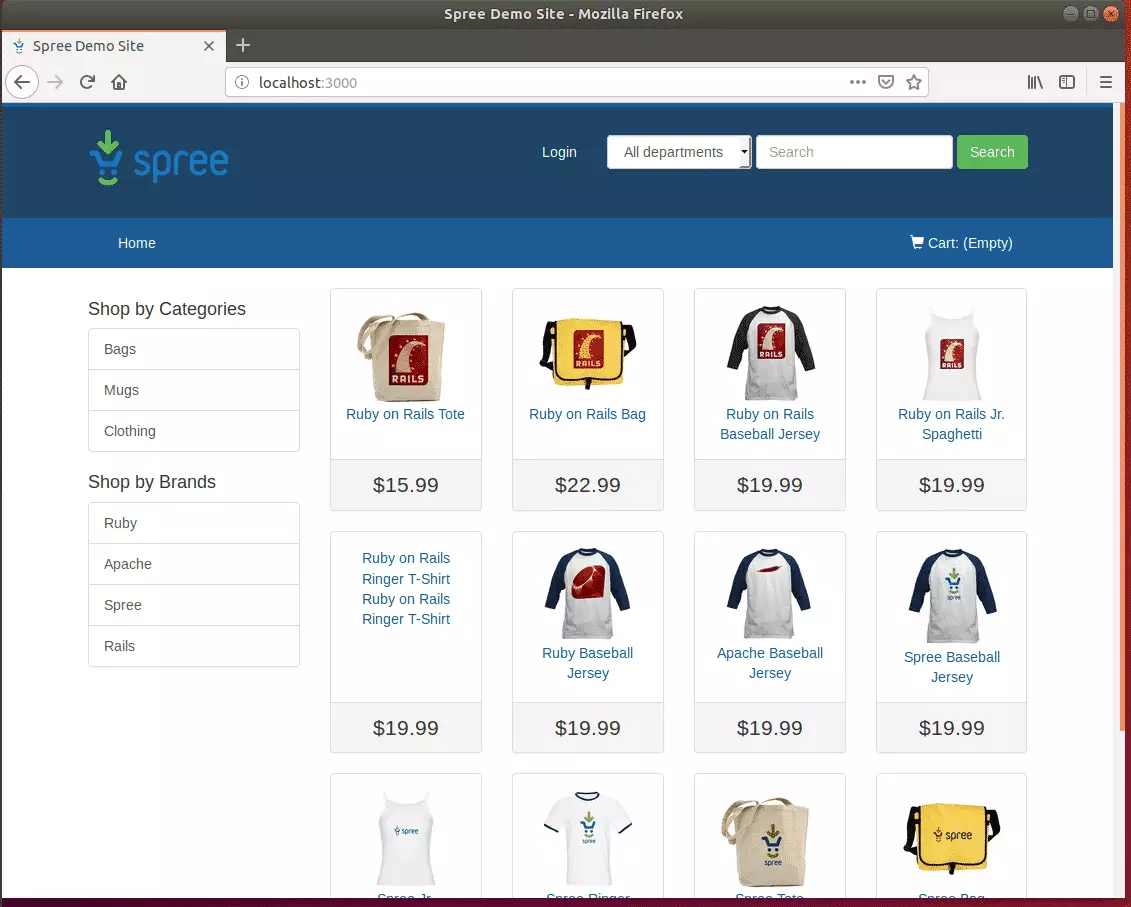Click the Ruby on Rails Tote link
The height and width of the screenshot is (907, 1131).
[405, 414]
